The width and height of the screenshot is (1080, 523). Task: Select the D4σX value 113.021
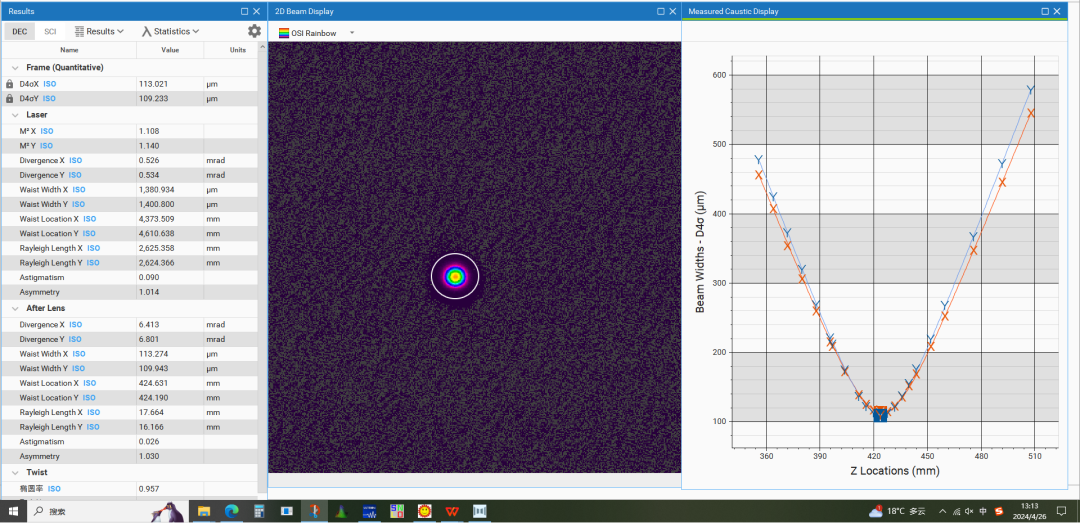tap(153, 83)
